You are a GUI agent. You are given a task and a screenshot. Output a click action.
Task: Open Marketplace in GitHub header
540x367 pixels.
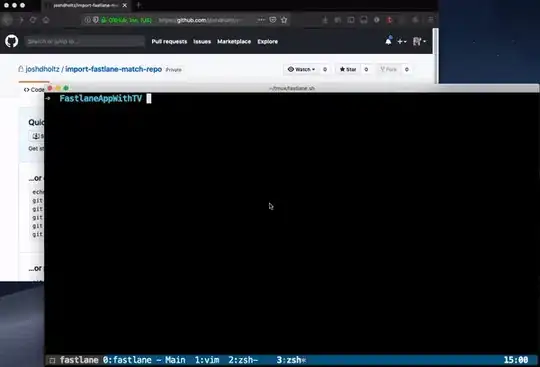(x=234, y=41)
